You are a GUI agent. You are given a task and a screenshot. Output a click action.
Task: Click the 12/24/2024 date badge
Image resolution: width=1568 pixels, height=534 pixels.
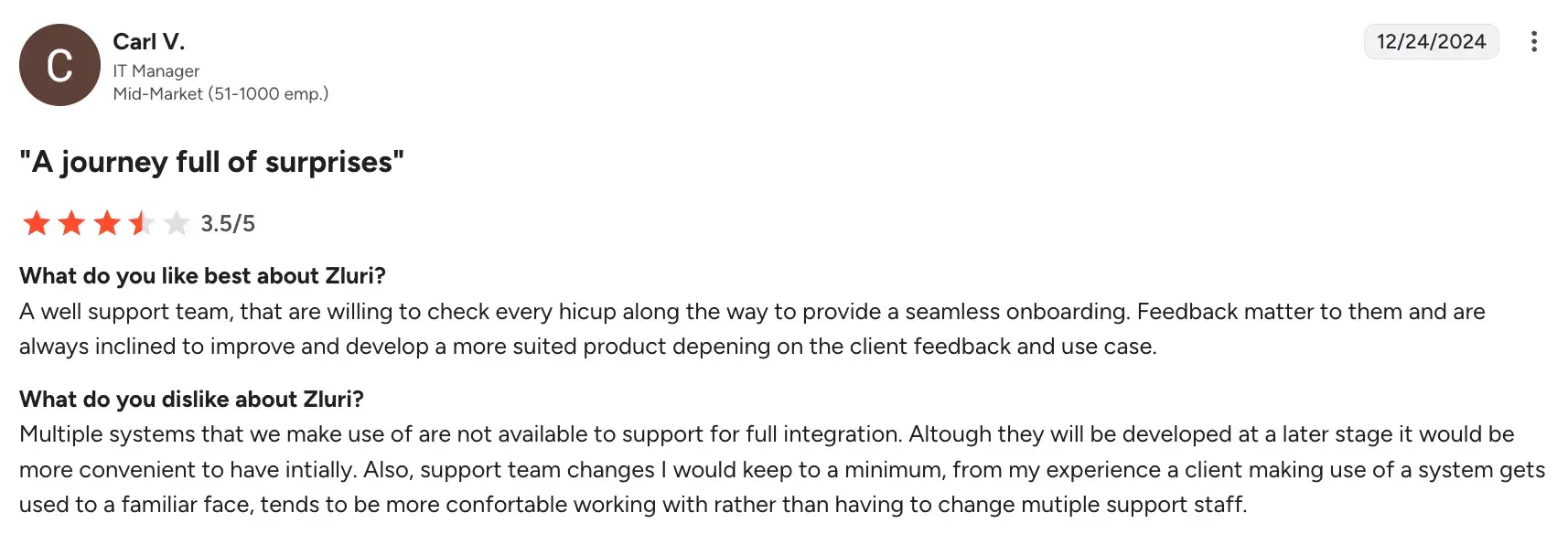click(x=1431, y=42)
